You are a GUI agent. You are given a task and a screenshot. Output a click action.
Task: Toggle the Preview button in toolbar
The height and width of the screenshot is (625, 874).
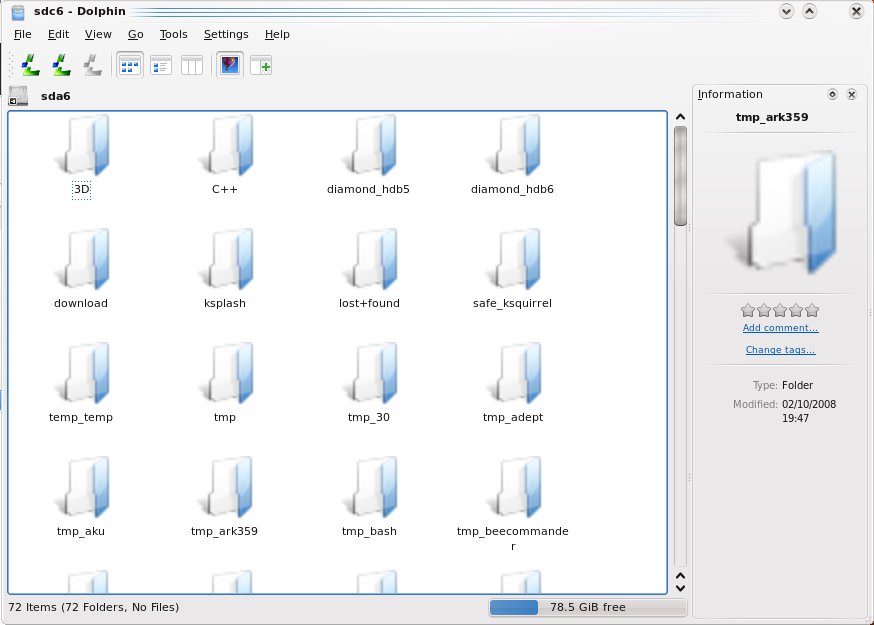point(229,66)
